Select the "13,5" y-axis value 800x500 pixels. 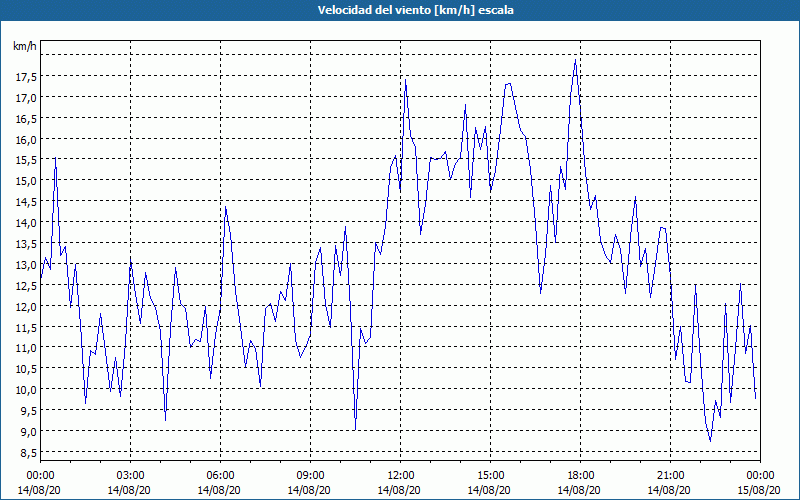click(x=26, y=243)
